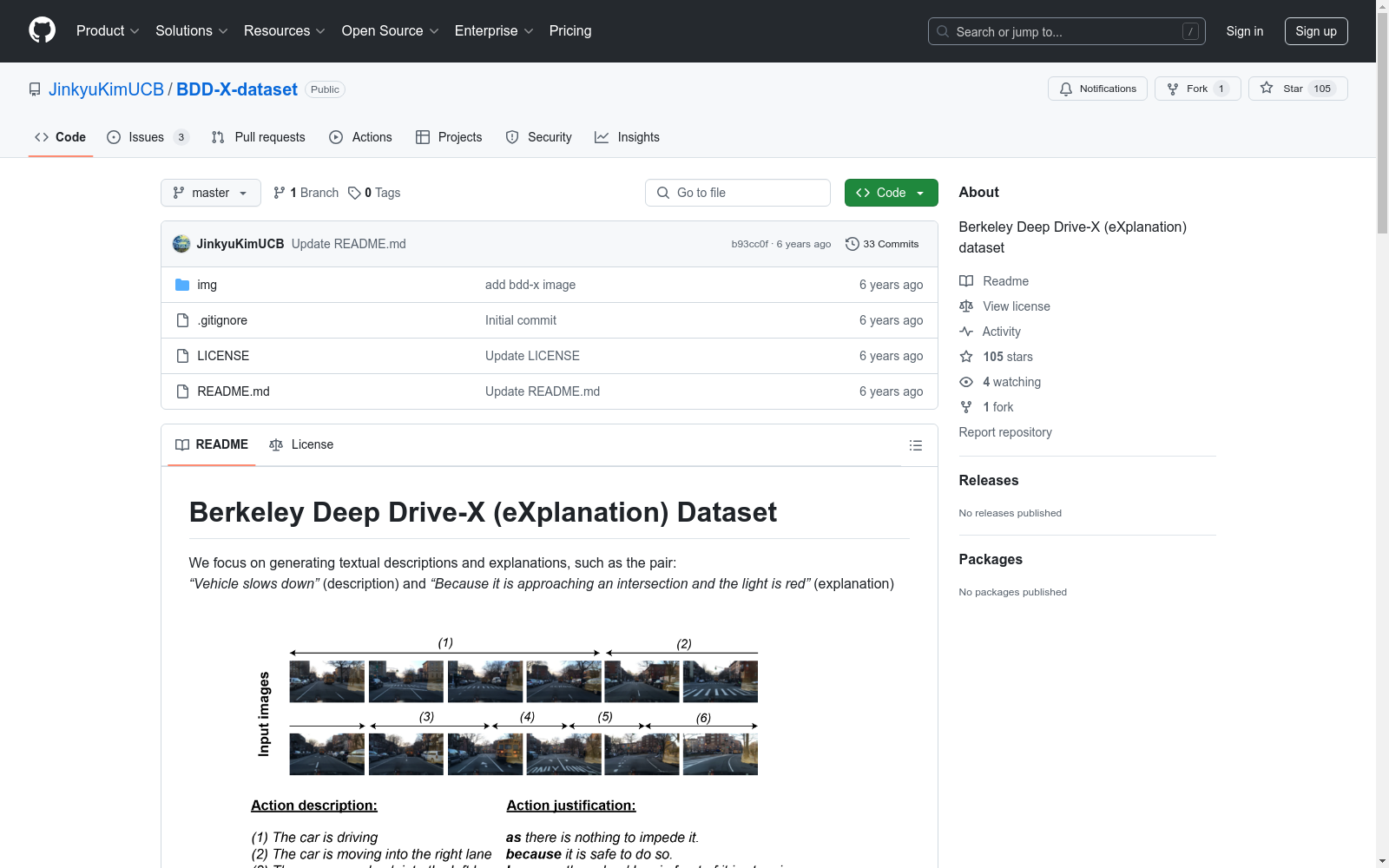
Task: Expand the master branch dropdown
Action: click(x=211, y=193)
